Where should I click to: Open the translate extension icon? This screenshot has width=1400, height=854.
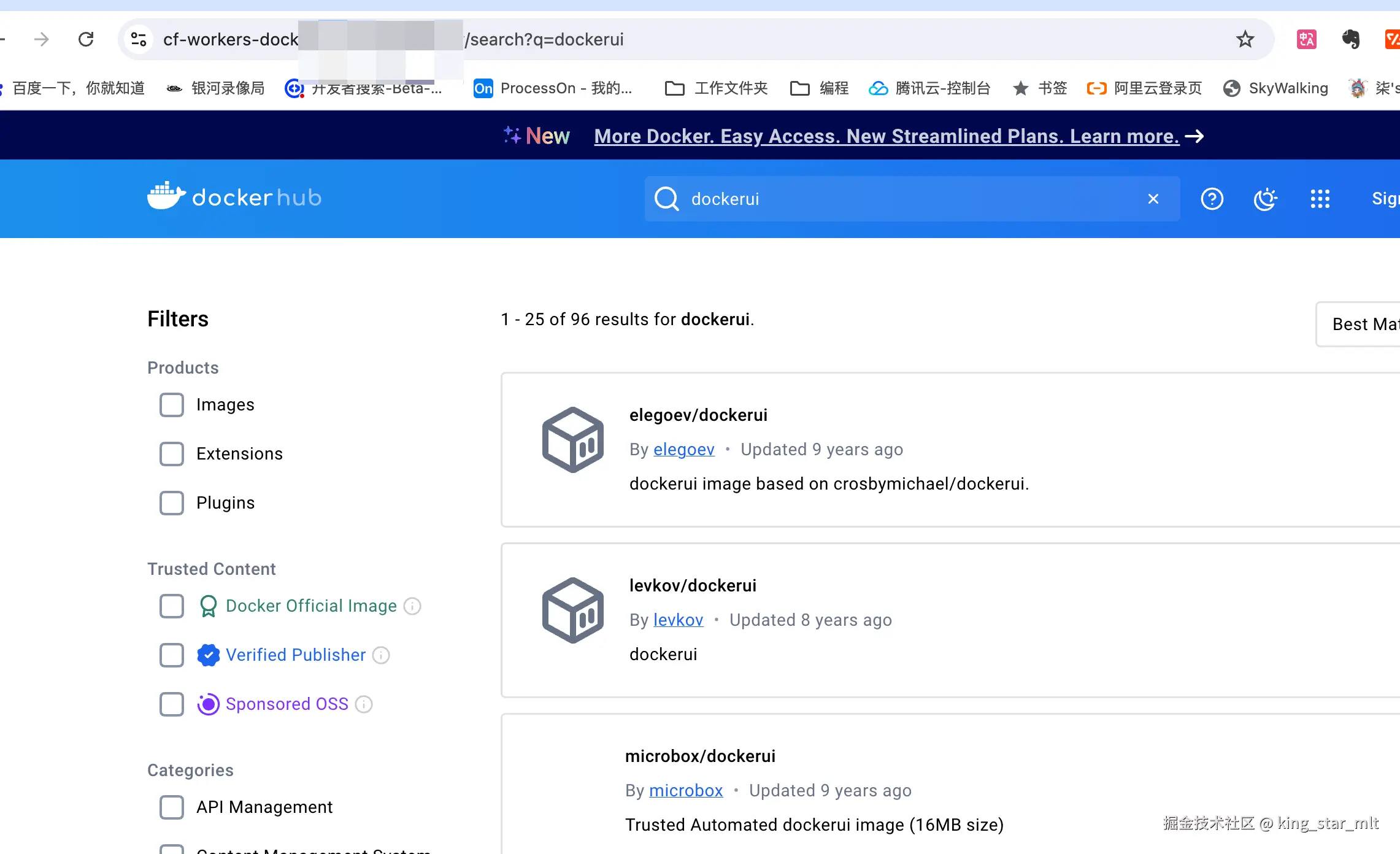tap(1306, 39)
